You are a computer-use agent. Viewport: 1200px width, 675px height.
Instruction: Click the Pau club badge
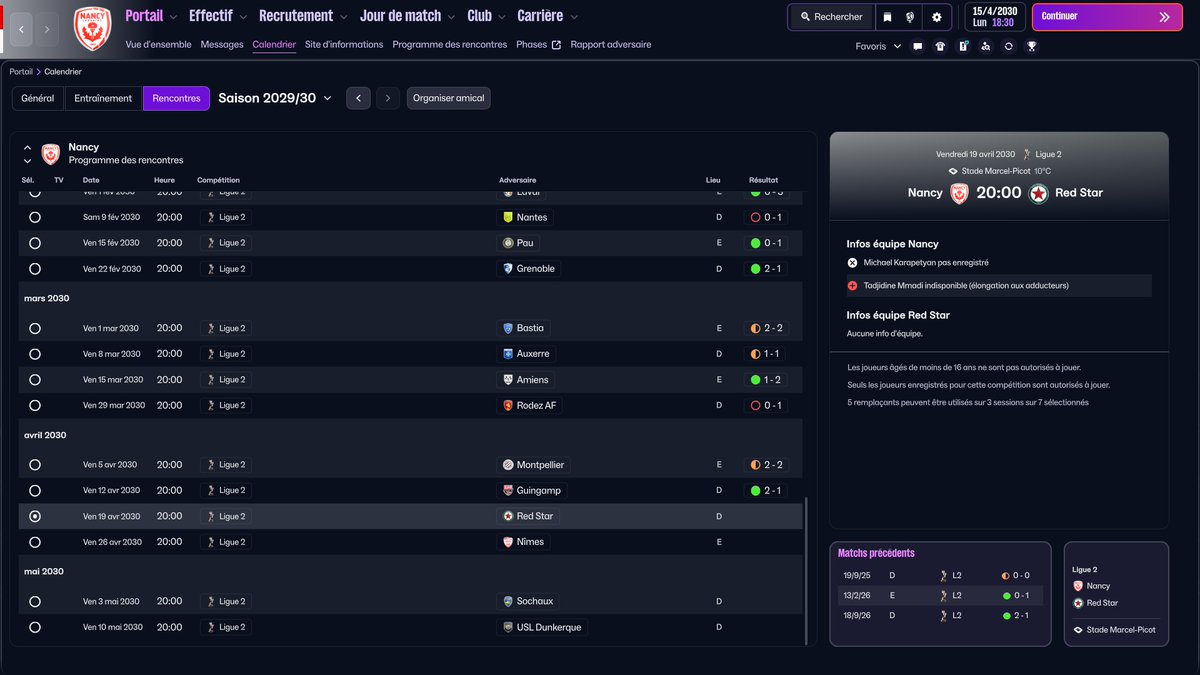[x=508, y=243]
